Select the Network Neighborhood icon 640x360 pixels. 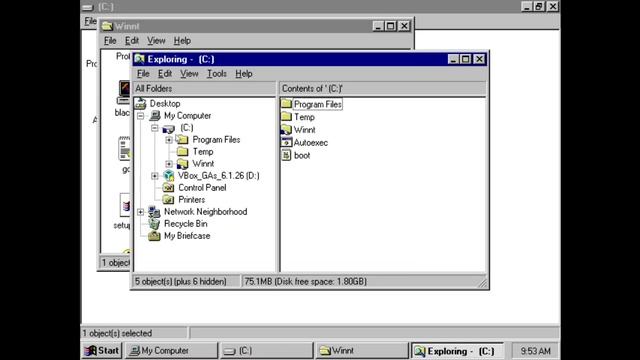pos(154,212)
